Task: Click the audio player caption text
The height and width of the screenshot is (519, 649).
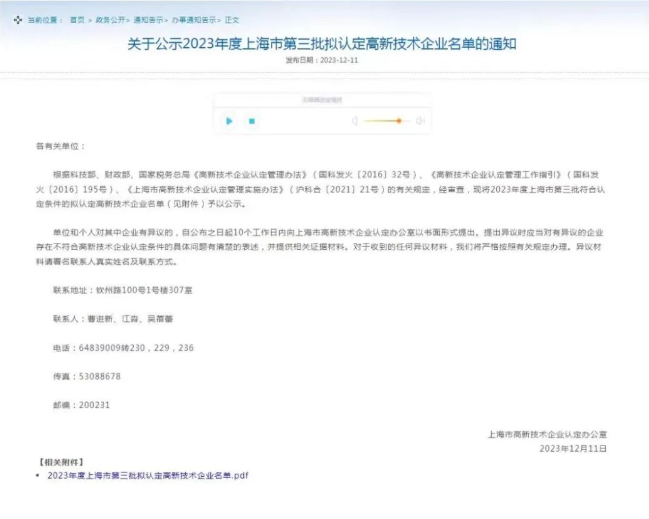Action: click(322, 100)
